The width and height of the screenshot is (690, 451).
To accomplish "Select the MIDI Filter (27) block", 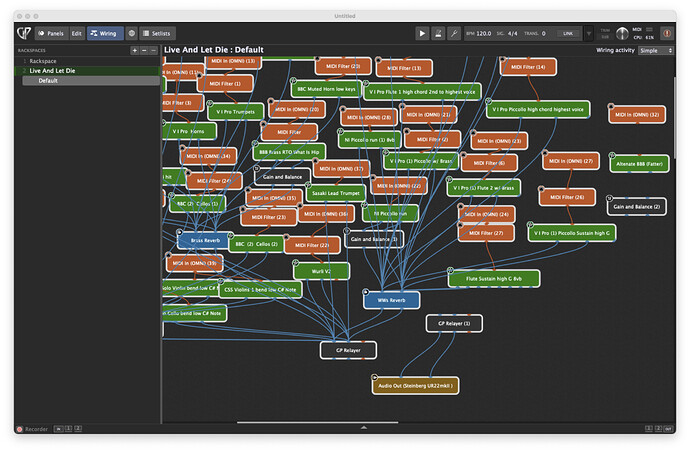I will point(486,233).
